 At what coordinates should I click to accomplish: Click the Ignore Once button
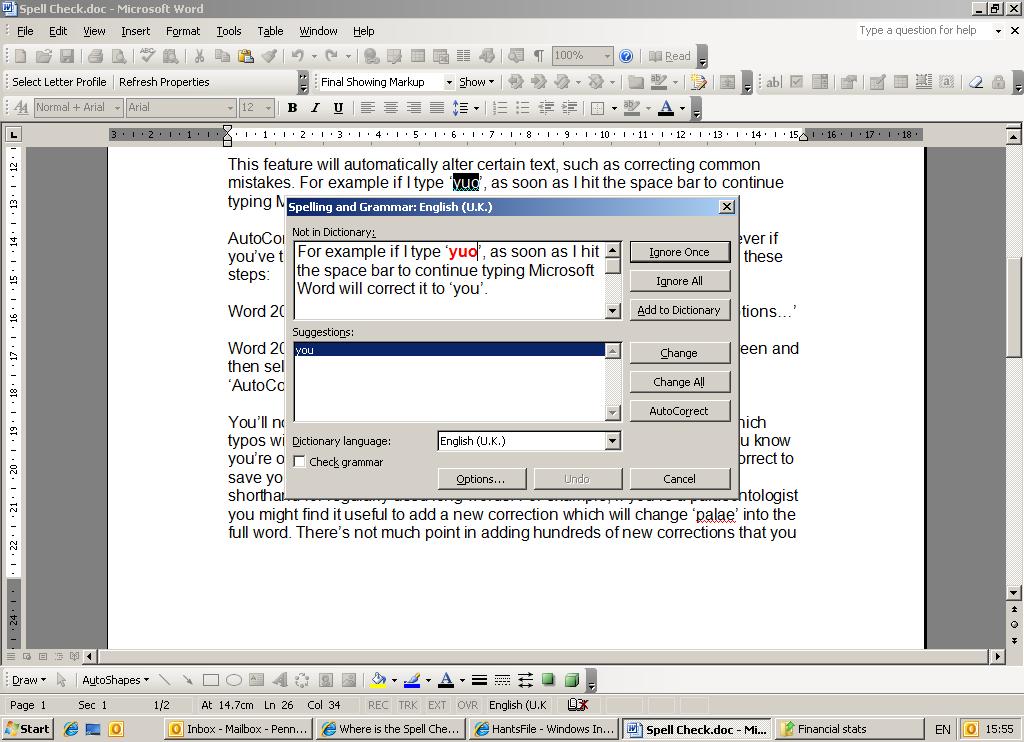(x=679, y=252)
